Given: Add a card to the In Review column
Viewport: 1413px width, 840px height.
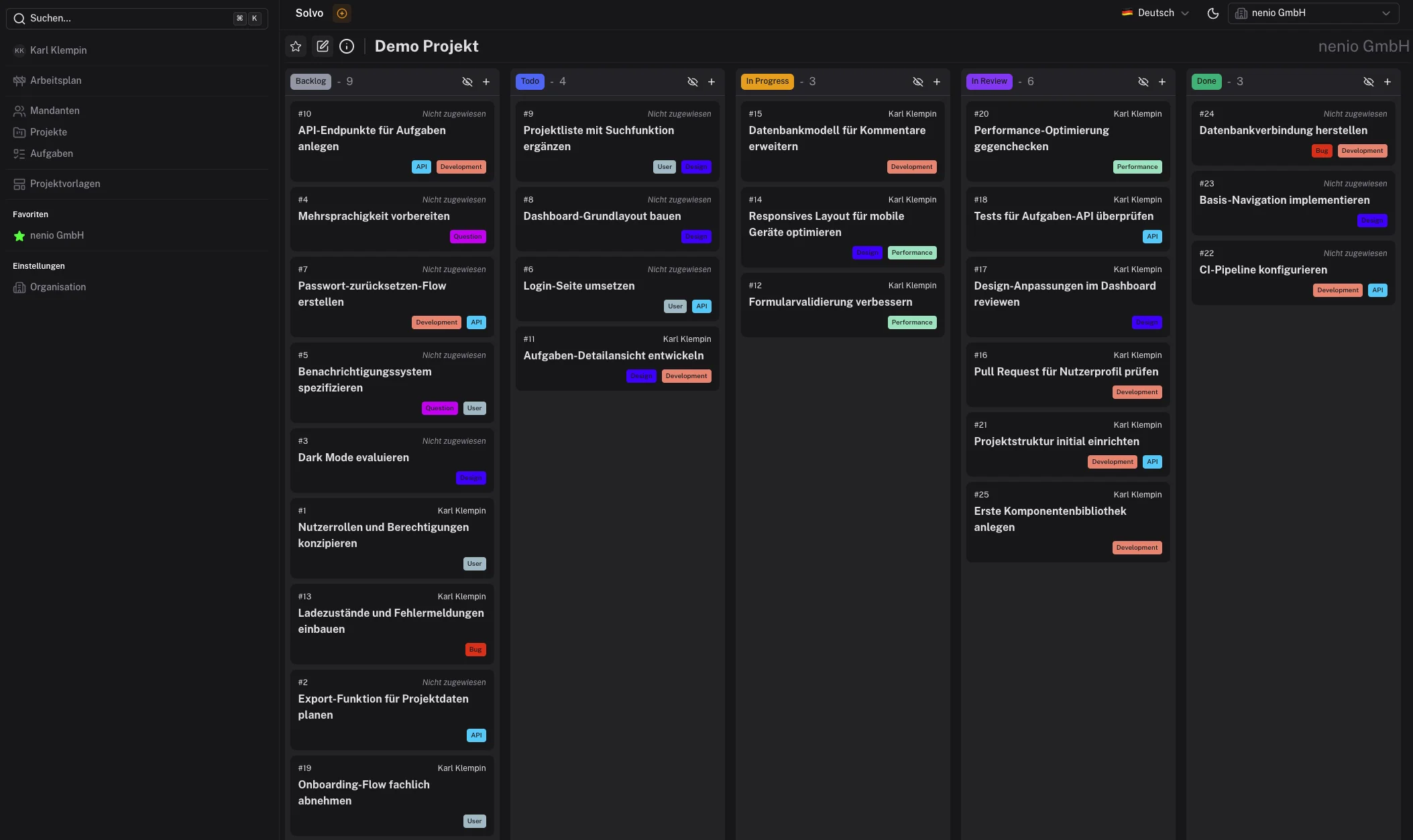Looking at the screenshot, I should point(1162,82).
